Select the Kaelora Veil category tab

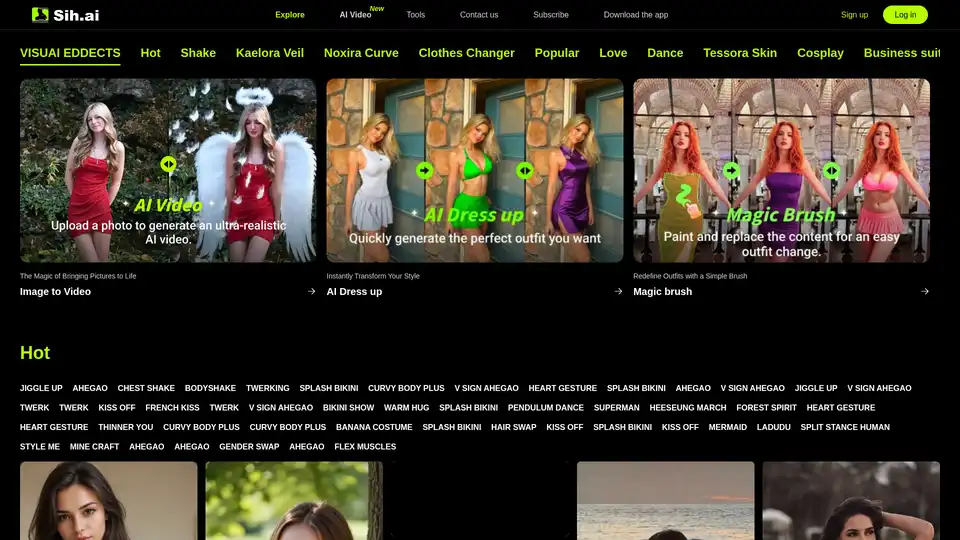(x=270, y=53)
